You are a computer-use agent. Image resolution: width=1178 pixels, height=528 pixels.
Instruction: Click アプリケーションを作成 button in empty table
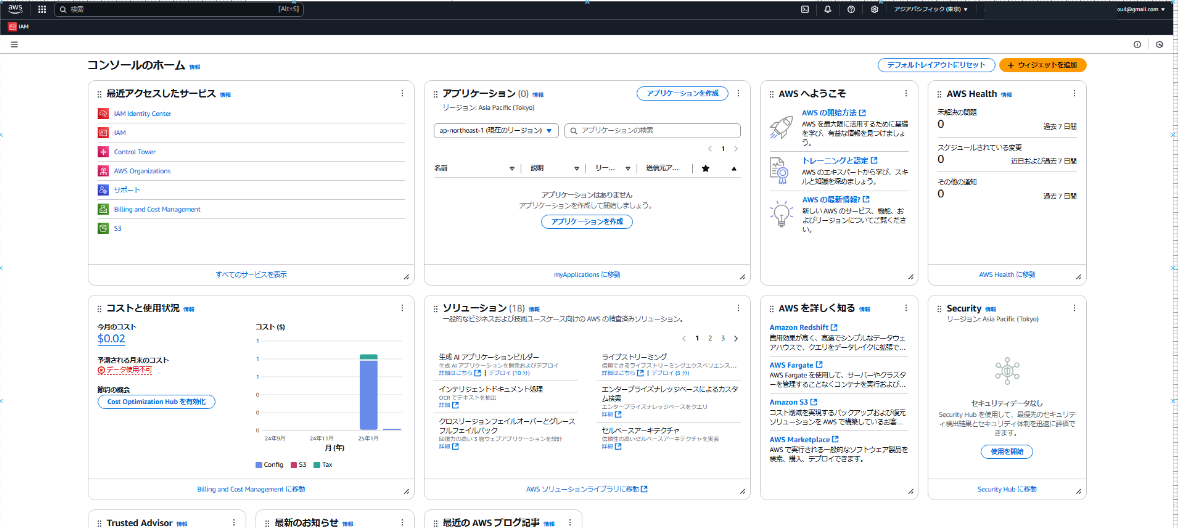pos(587,222)
